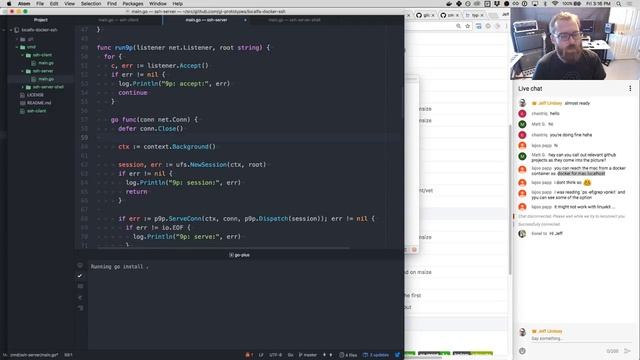The image size is (640, 360).
Task: Click the zoom magnifier in browser address bar
Action: [x=458, y=26]
